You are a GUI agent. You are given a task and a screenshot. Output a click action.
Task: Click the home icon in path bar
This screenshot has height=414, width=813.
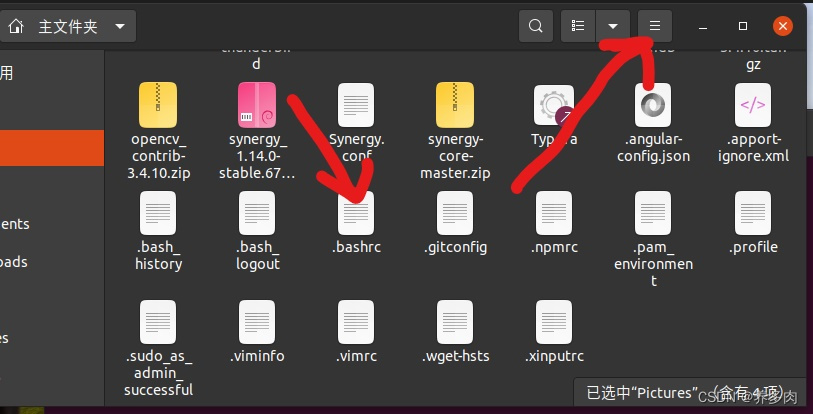point(16,26)
